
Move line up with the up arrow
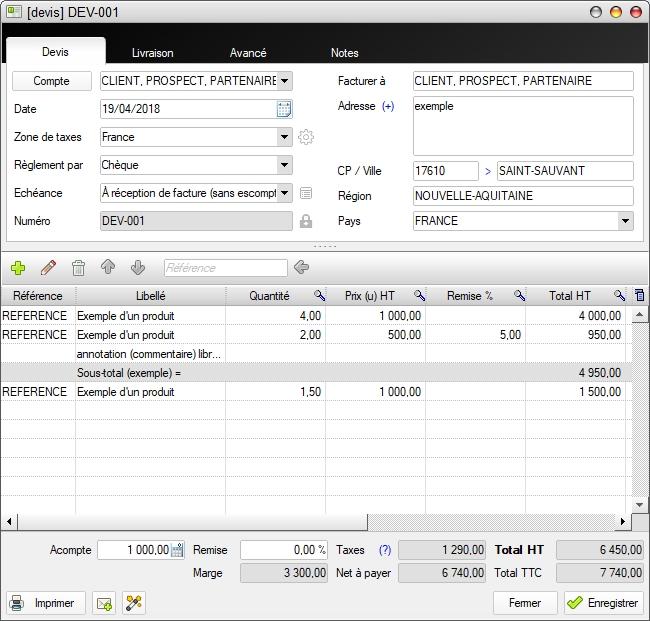(108, 268)
